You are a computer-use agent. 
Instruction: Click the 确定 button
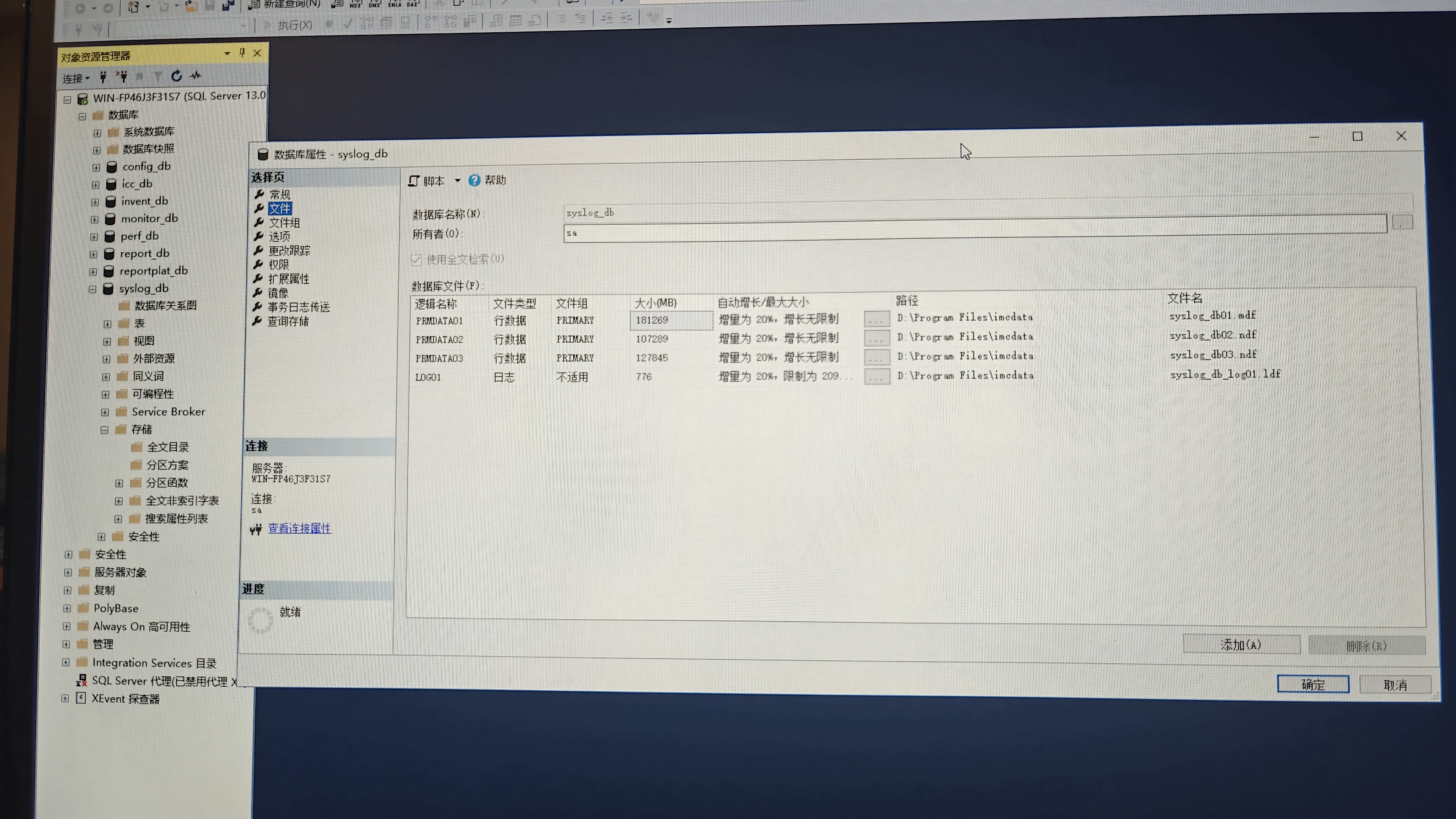coord(1312,685)
